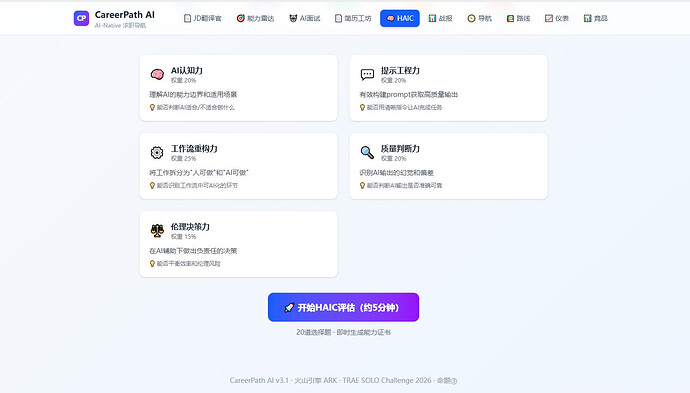
Task: Click text 识别AI输出的幻觉和偏差
Action: click(396, 173)
